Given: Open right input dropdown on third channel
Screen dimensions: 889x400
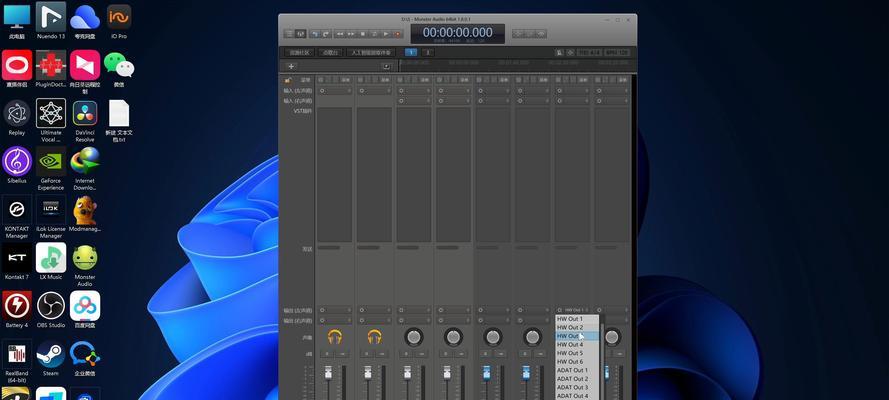Looking at the screenshot, I should (414, 100).
